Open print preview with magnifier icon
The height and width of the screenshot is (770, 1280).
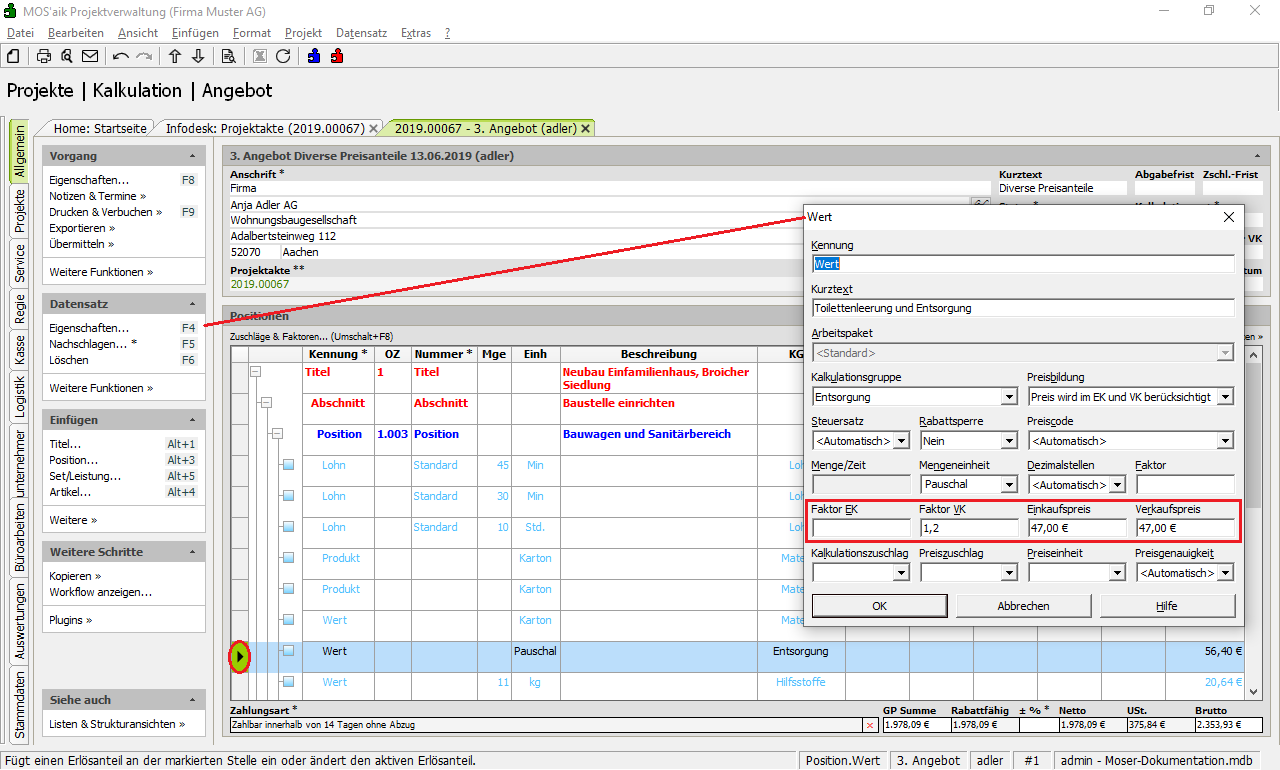coord(66,56)
